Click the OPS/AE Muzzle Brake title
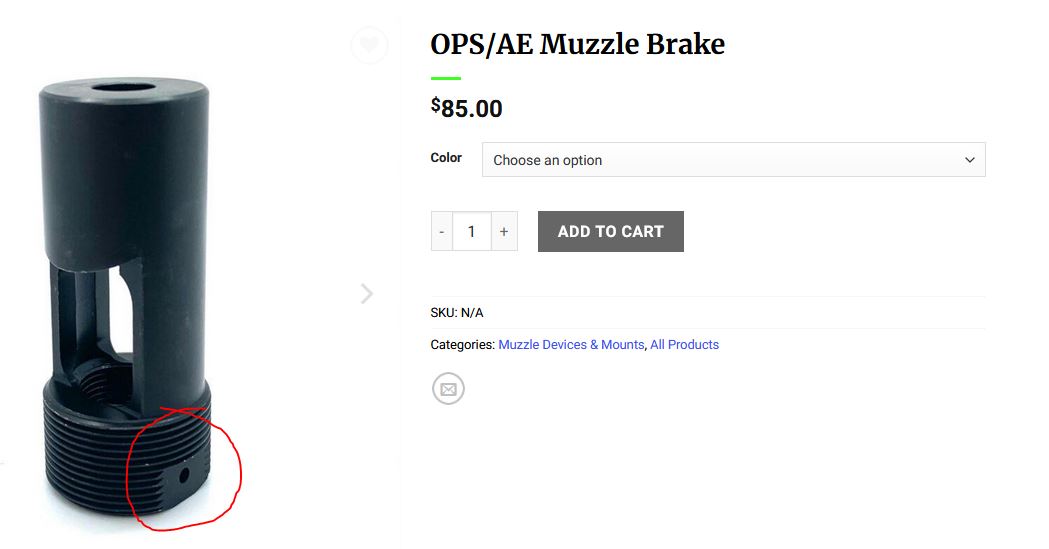 (x=577, y=44)
